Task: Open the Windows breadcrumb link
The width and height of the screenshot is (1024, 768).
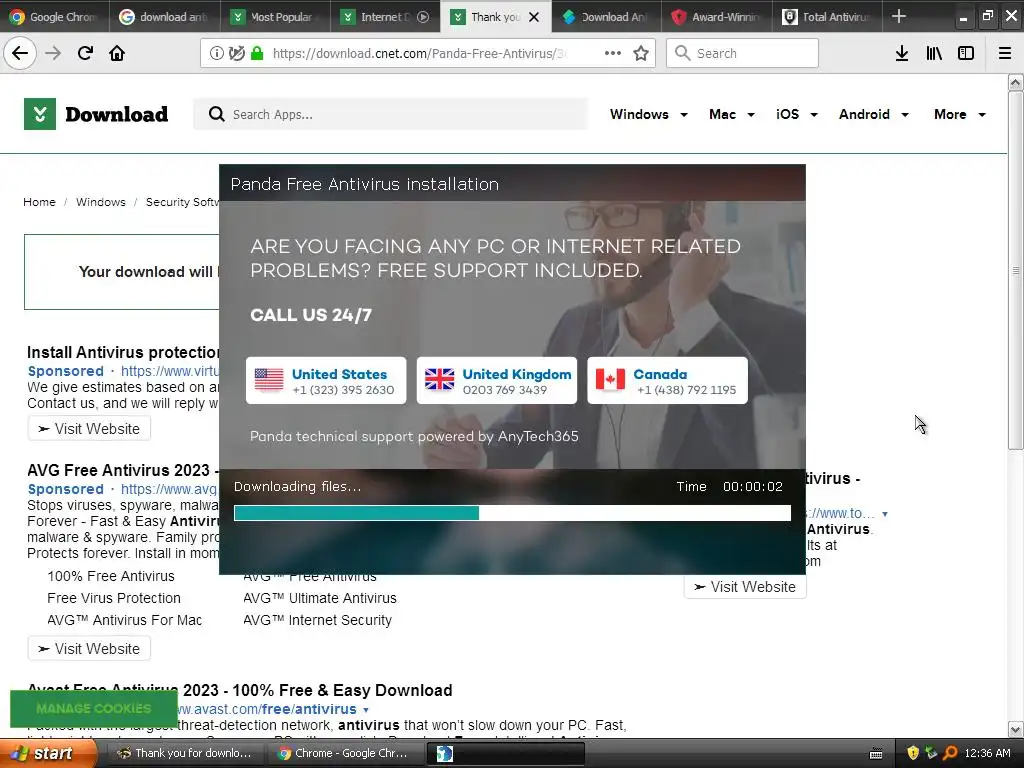Action: tap(101, 202)
